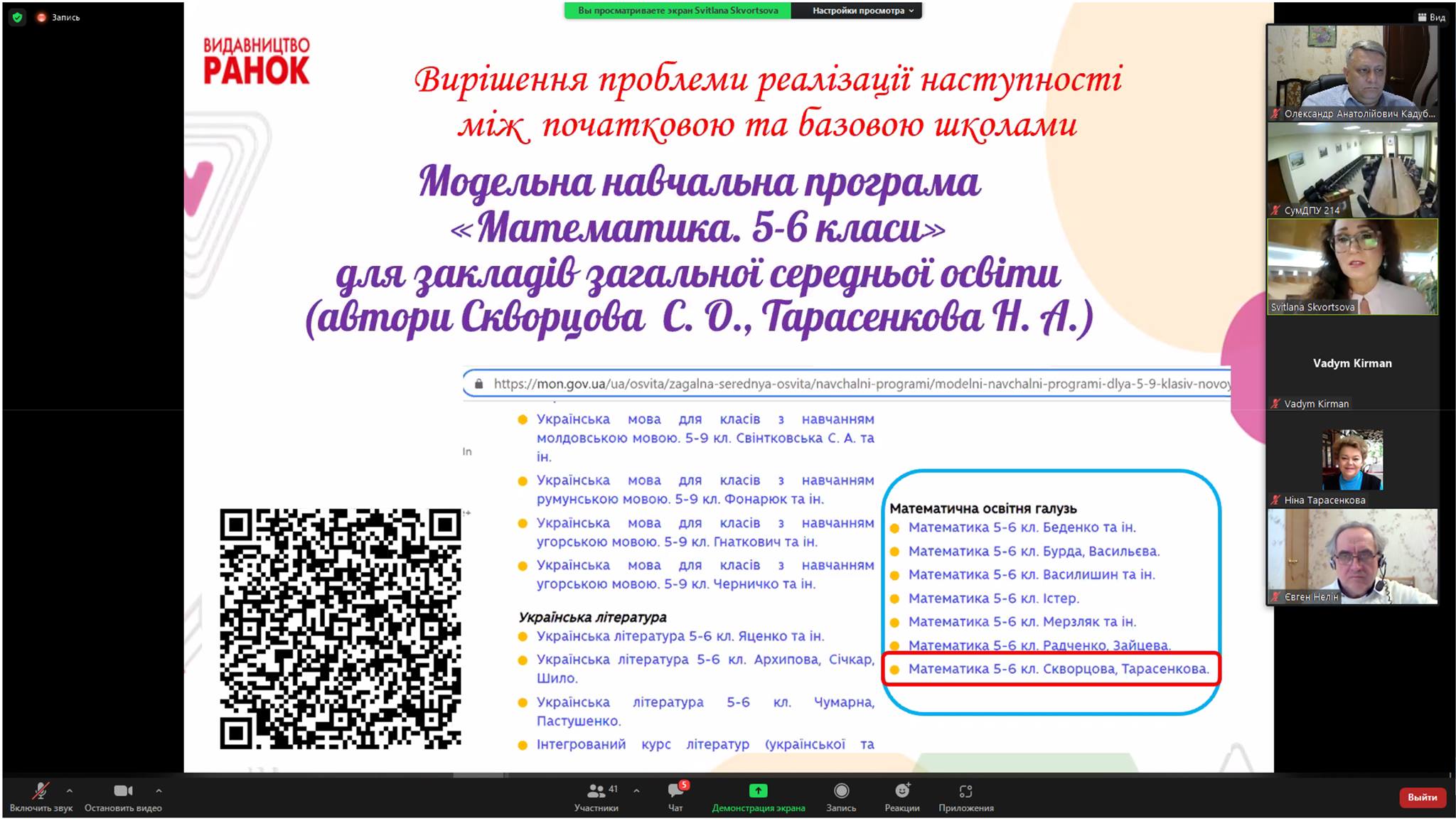Select Олександр Анатолійович video thumbnail
Image resolution: width=1456 pixels, height=821 pixels.
(1352, 73)
